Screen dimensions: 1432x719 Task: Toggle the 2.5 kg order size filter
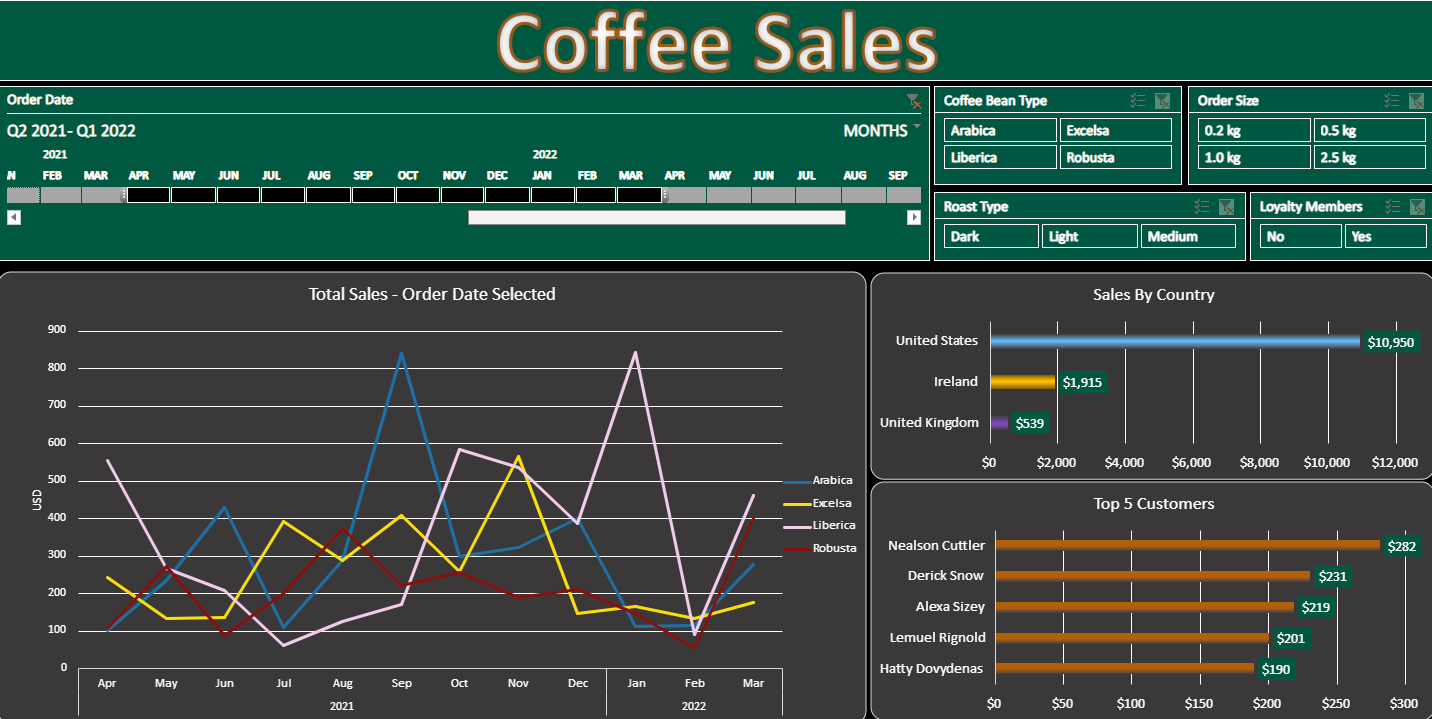(1369, 157)
